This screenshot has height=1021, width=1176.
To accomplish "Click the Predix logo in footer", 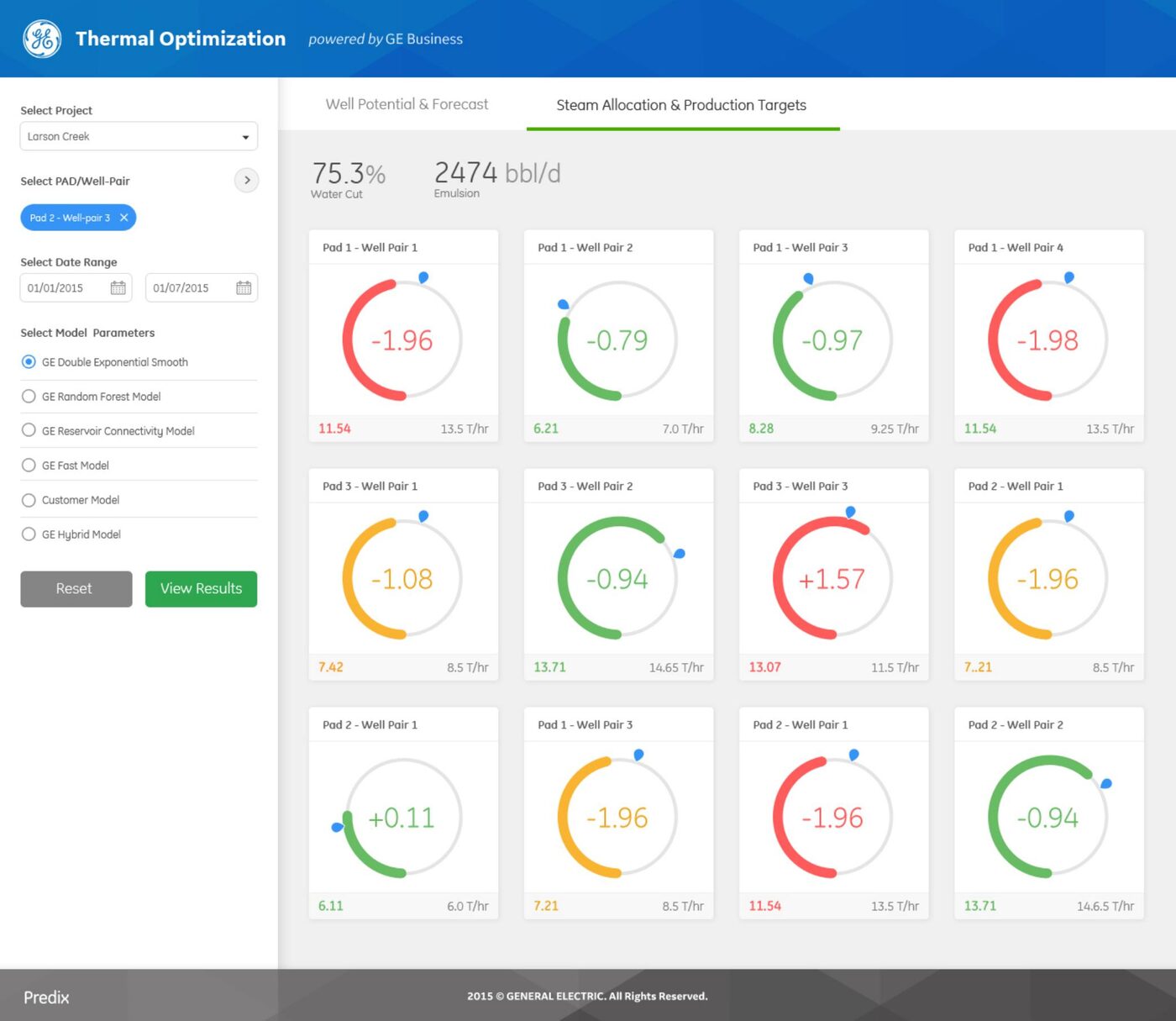I will [x=46, y=997].
